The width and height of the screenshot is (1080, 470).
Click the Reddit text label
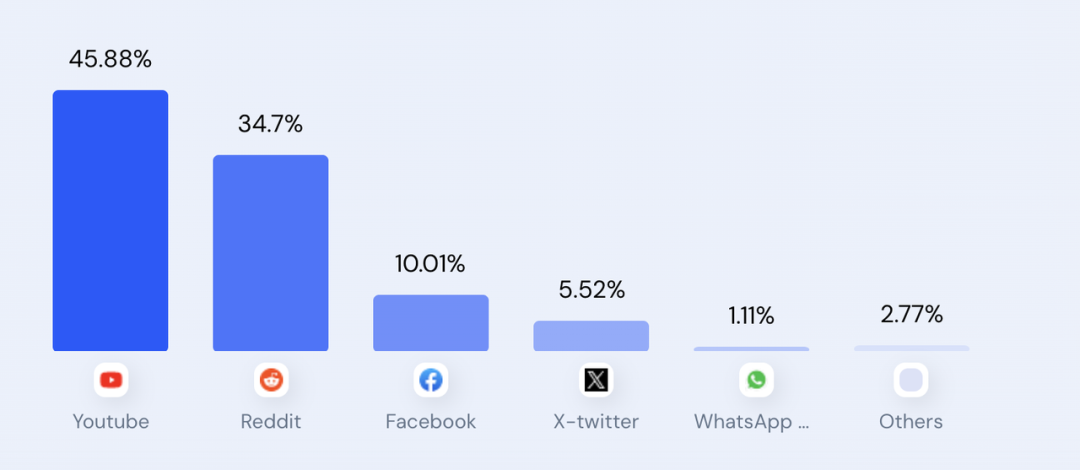coord(271,422)
